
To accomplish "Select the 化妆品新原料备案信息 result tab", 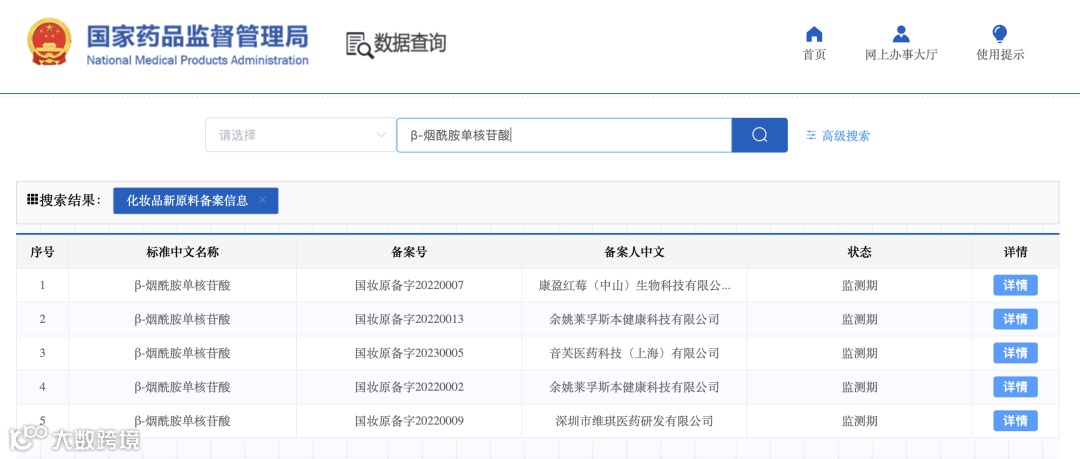I will pos(196,201).
